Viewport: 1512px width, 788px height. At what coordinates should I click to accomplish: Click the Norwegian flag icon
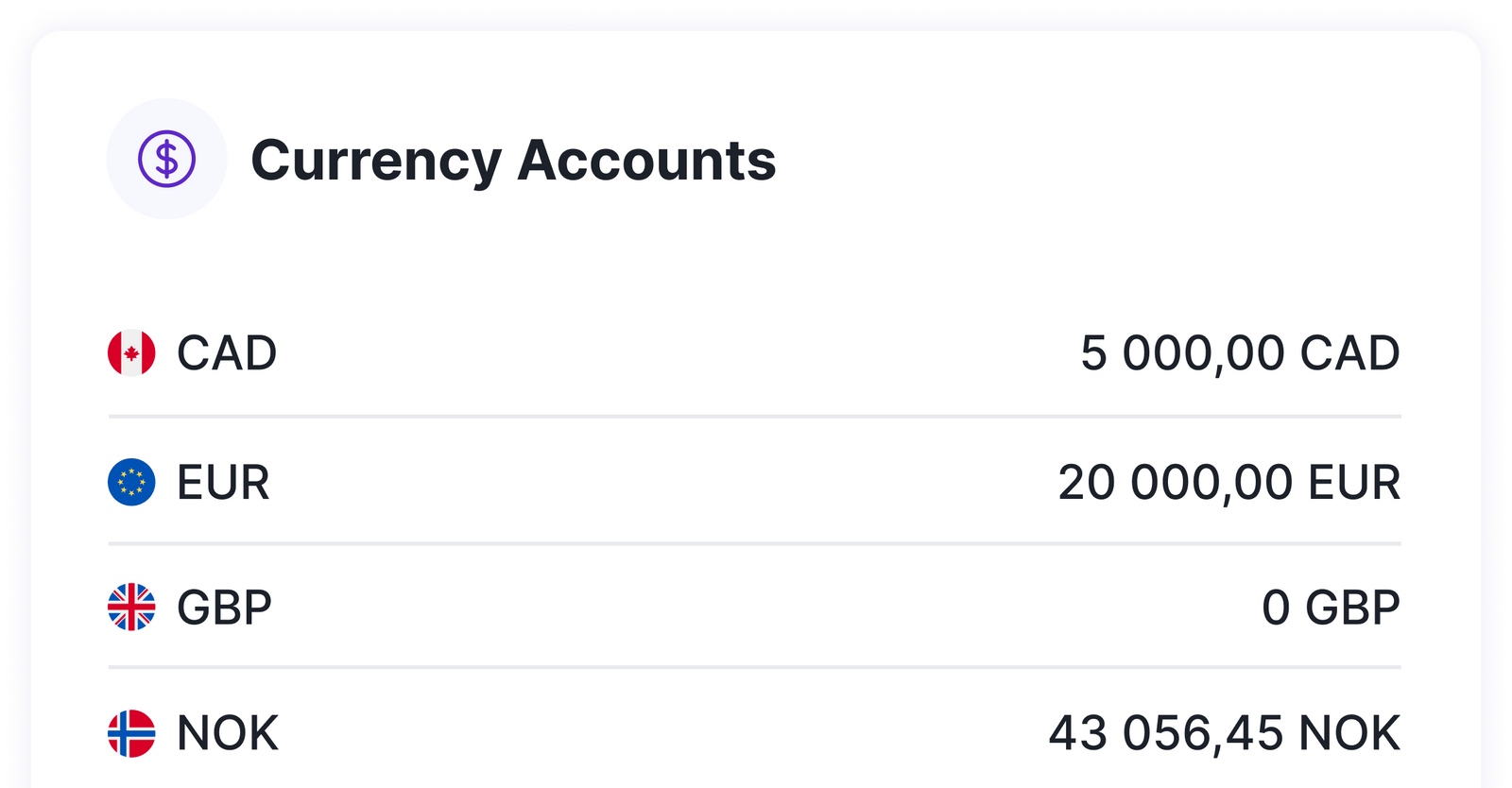tap(131, 733)
